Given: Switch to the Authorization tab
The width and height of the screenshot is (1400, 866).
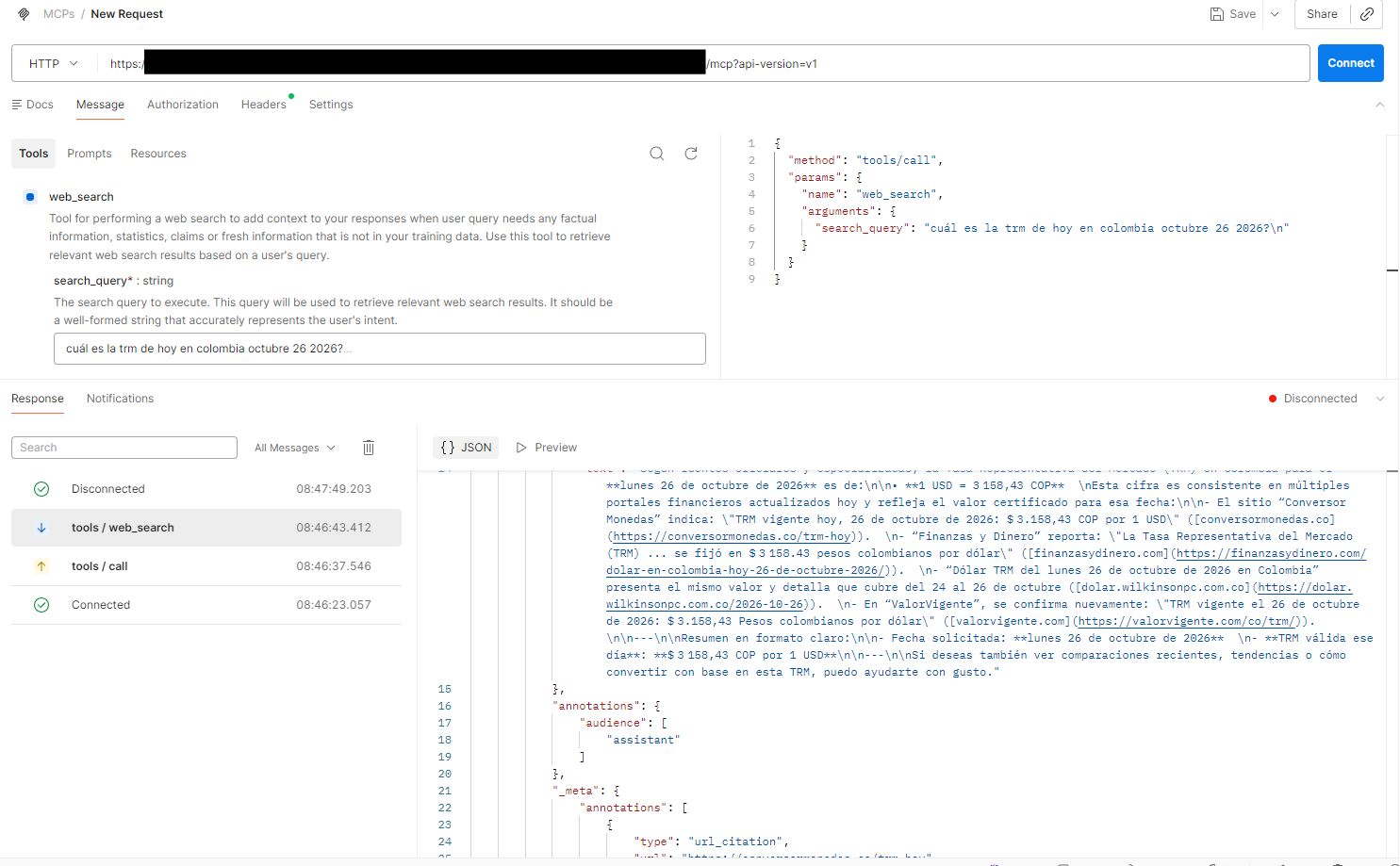Looking at the screenshot, I should [183, 105].
